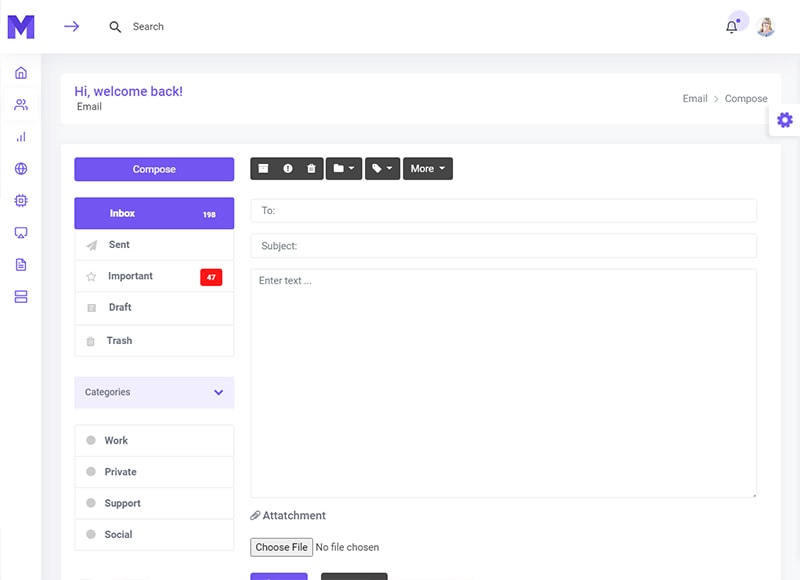
Task: Click the Subject input field
Action: coord(503,246)
